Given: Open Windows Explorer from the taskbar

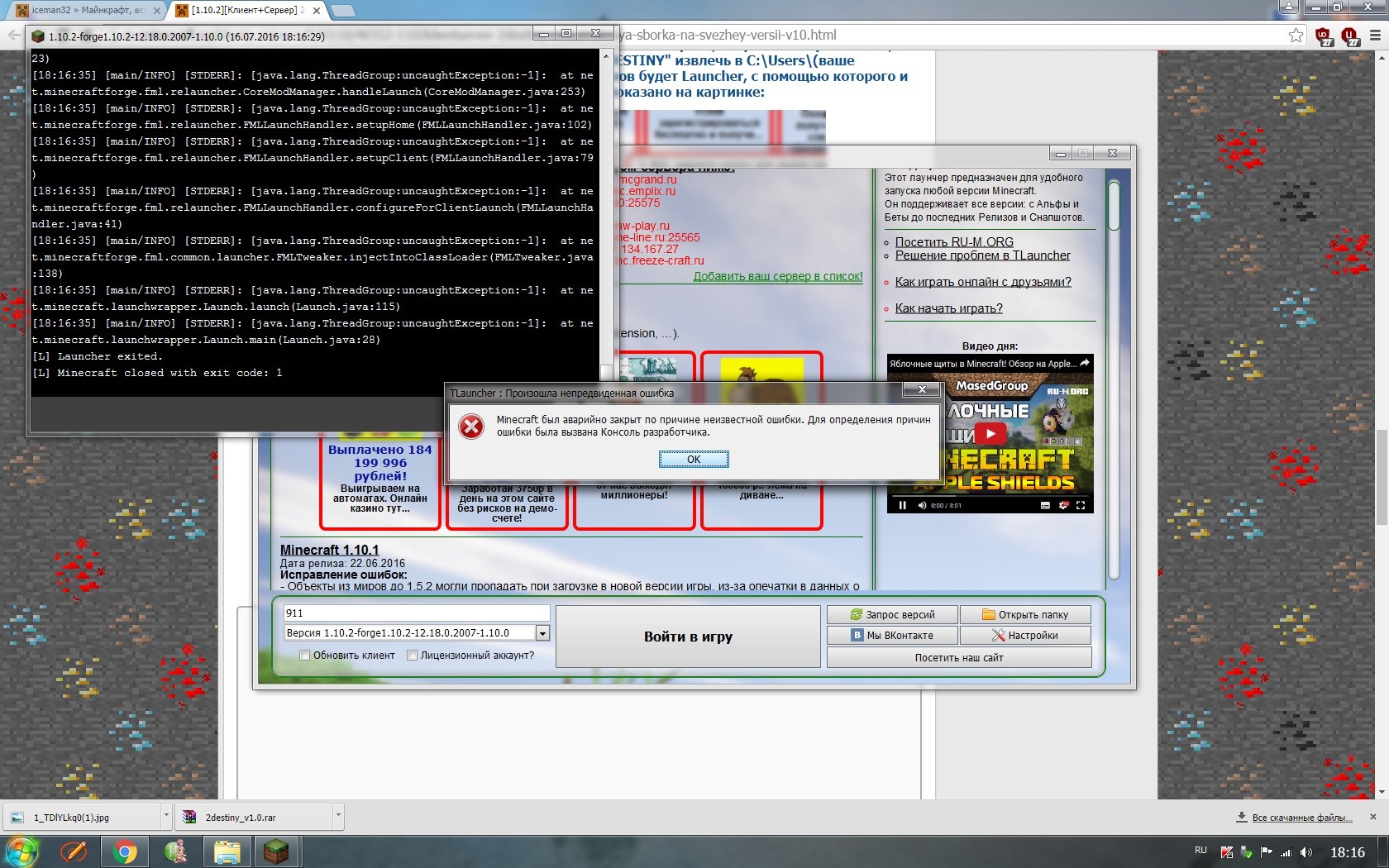Looking at the screenshot, I should click(x=227, y=851).
